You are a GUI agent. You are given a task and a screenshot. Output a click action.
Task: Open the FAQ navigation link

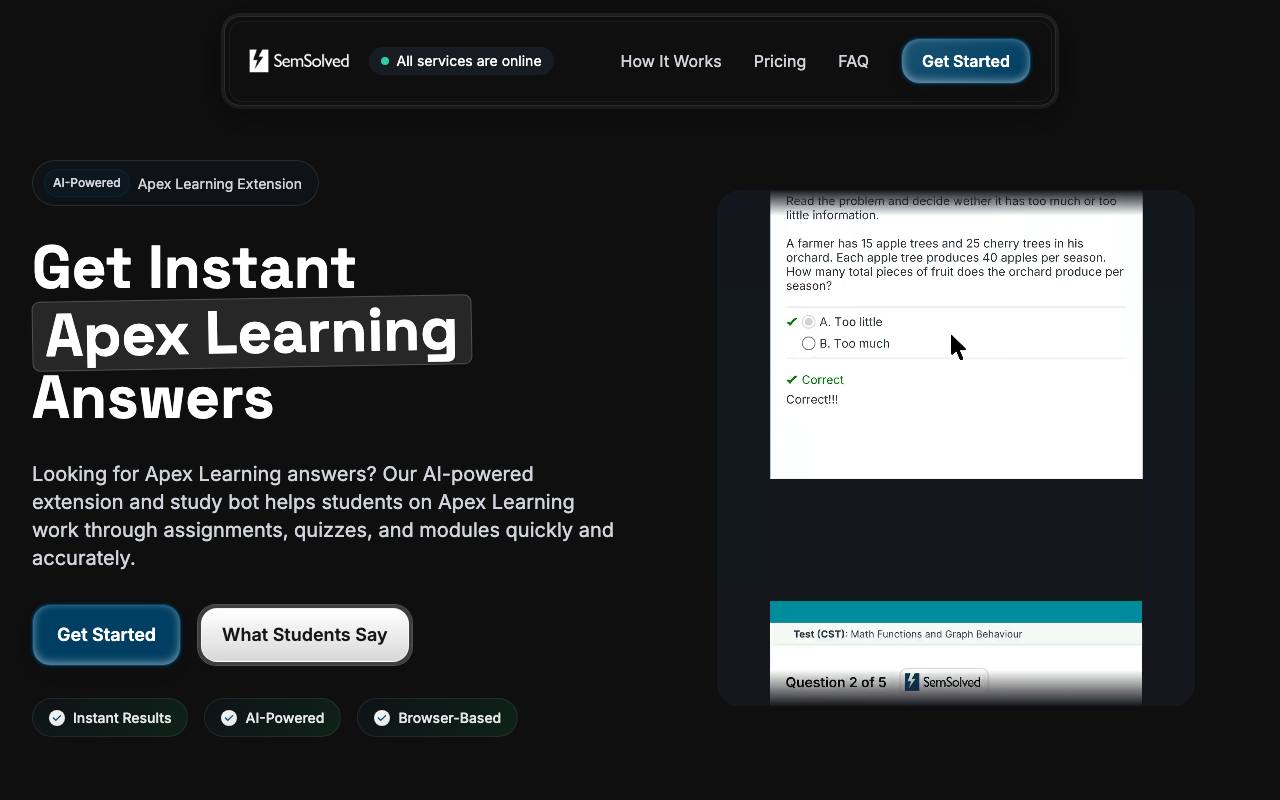pyautogui.click(x=853, y=61)
